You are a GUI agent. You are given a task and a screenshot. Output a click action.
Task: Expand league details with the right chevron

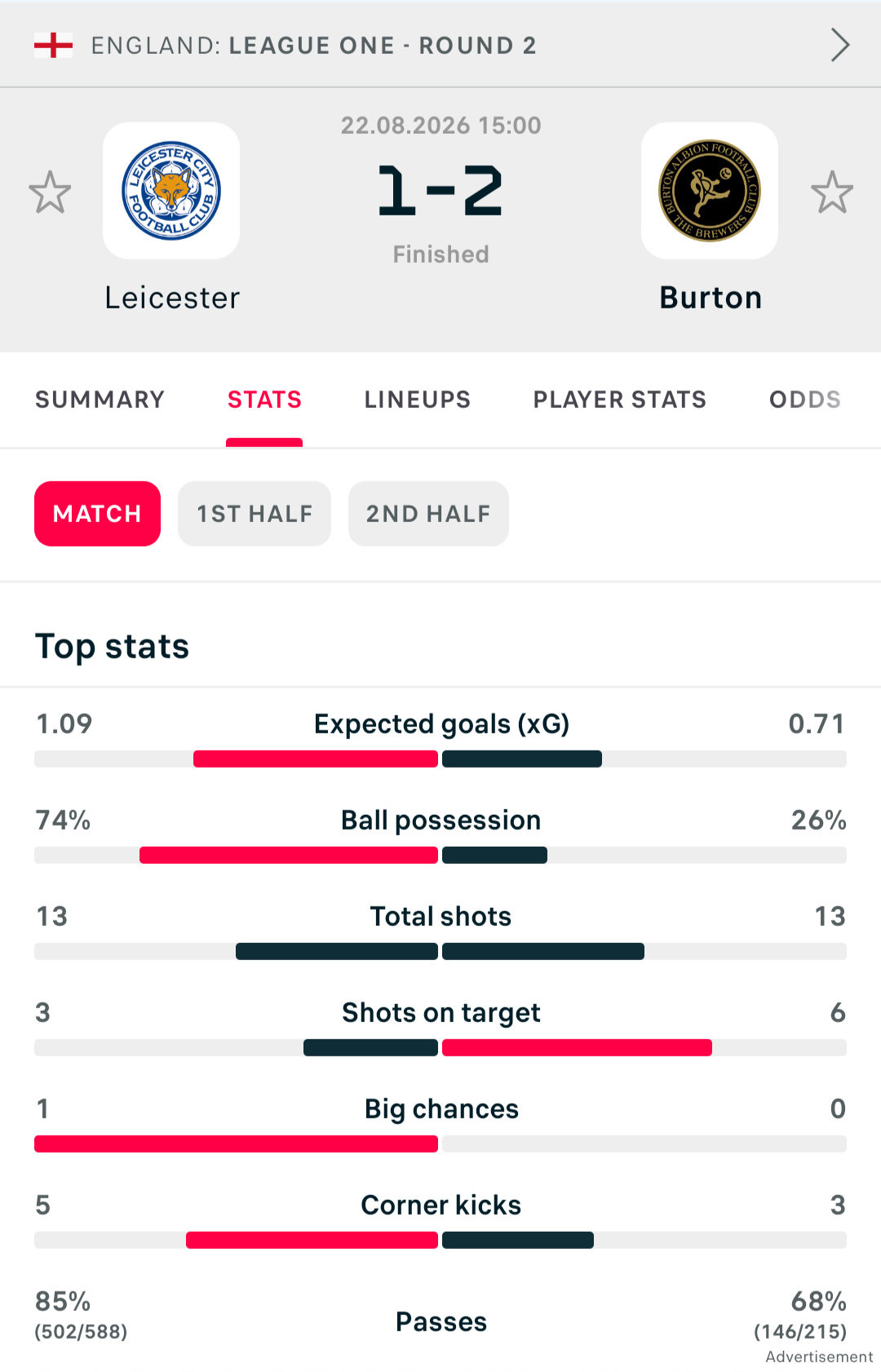[840, 45]
